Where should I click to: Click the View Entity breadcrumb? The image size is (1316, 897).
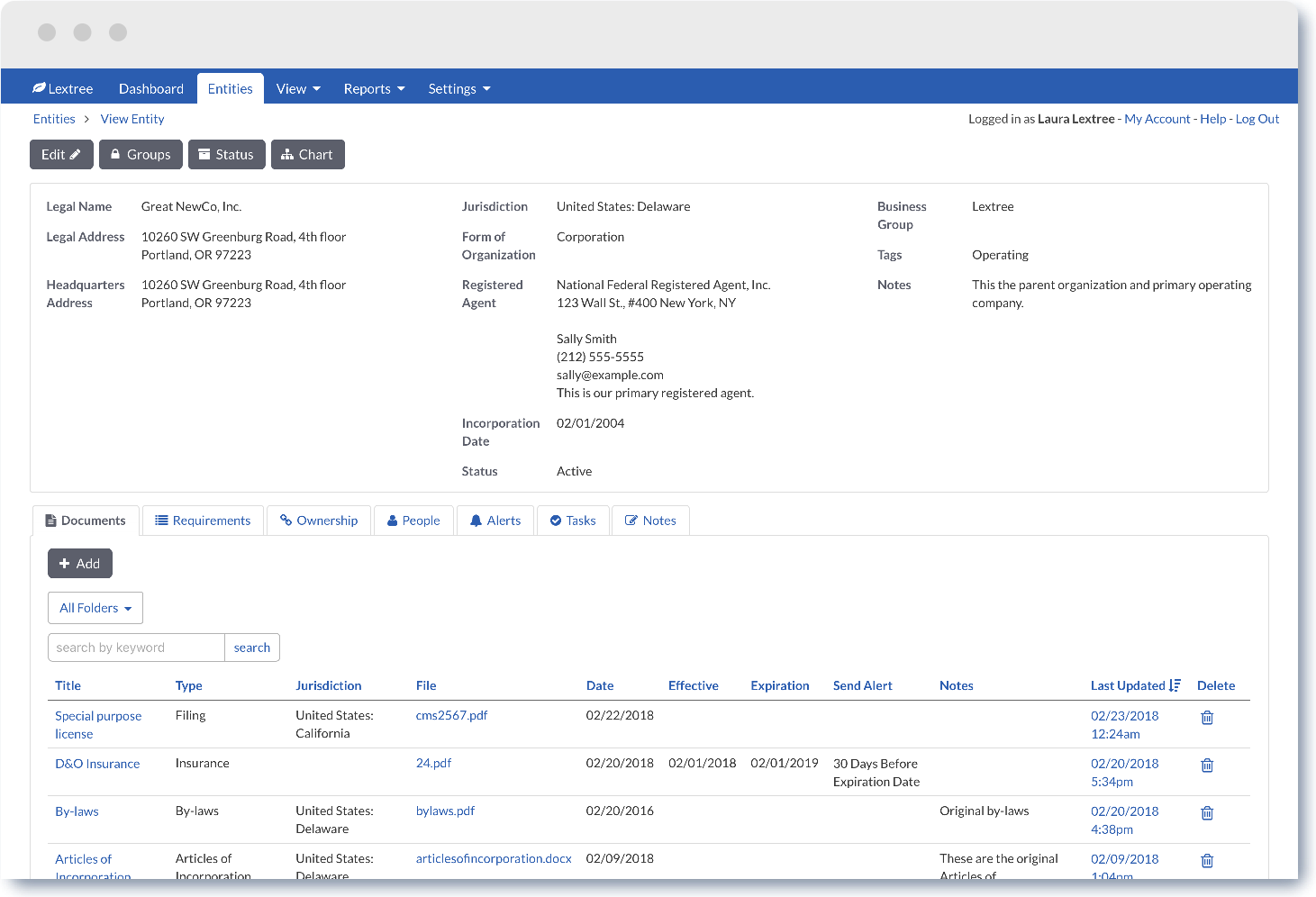[132, 119]
